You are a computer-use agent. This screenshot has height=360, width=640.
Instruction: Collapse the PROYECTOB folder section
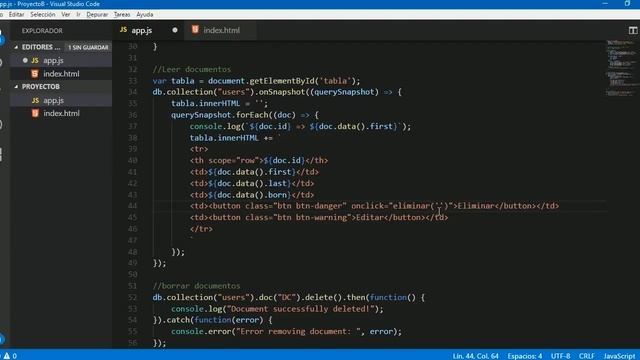tap(16, 87)
